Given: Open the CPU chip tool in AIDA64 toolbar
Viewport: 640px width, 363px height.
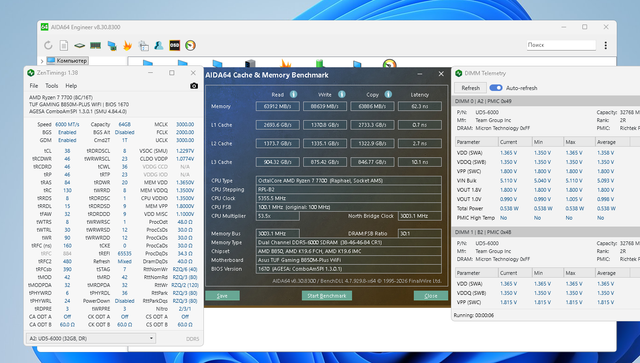Looking at the screenshot, I should (x=80, y=45).
